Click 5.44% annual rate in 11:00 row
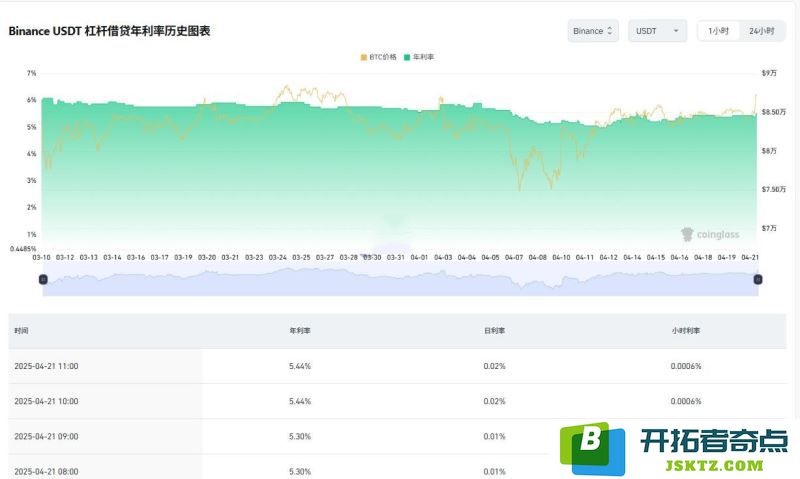The width and height of the screenshot is (800, 479). tap(299, 366)
